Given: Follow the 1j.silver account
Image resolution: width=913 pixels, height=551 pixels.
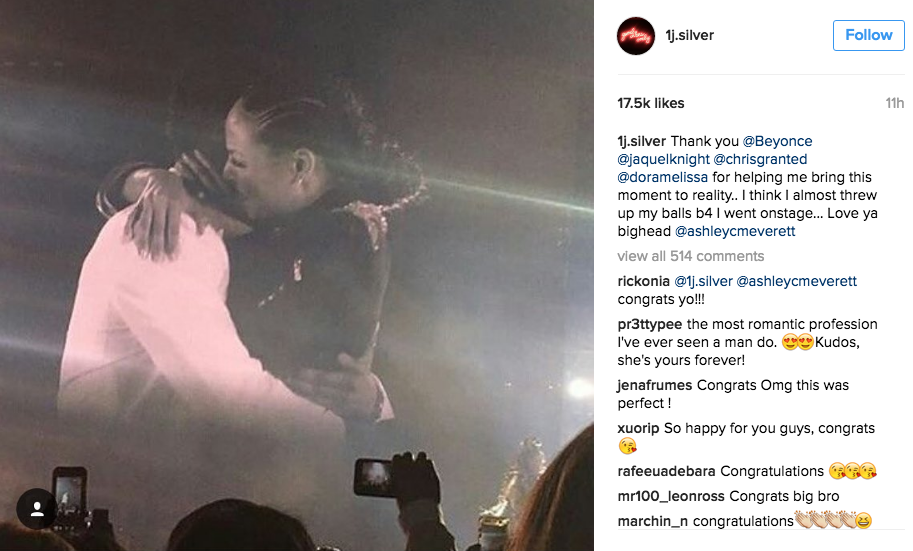Looking at the screenshot, I should coord(868,35).
